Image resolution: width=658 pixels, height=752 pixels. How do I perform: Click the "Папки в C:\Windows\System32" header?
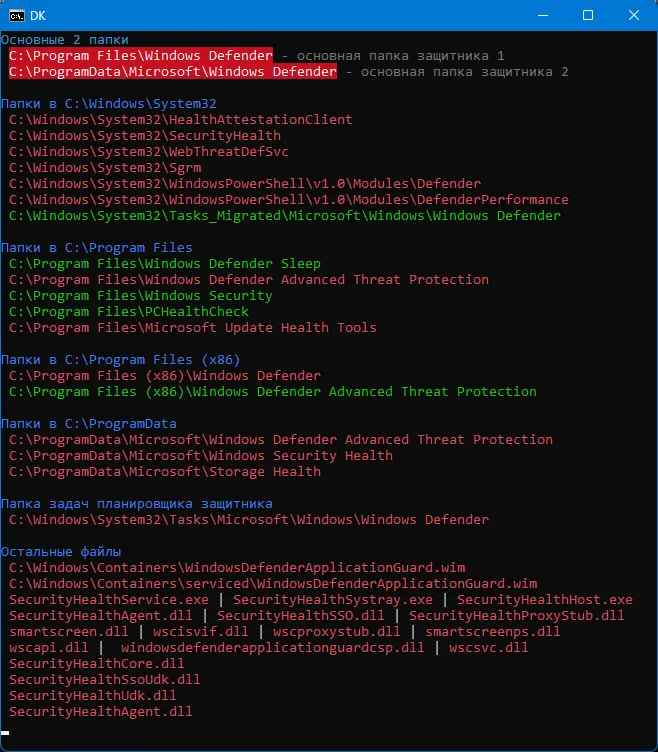(108, 104)
